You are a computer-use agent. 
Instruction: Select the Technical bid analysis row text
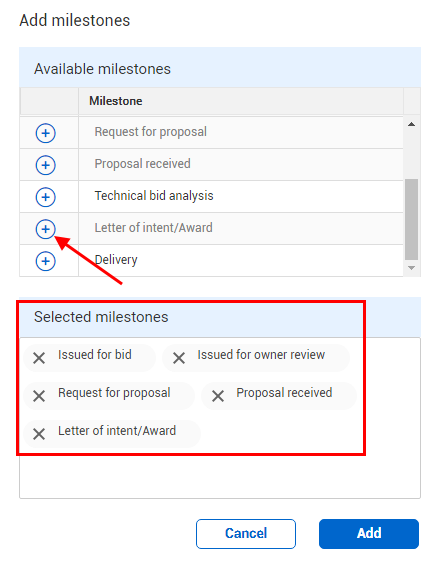click(x=154, y=196)
